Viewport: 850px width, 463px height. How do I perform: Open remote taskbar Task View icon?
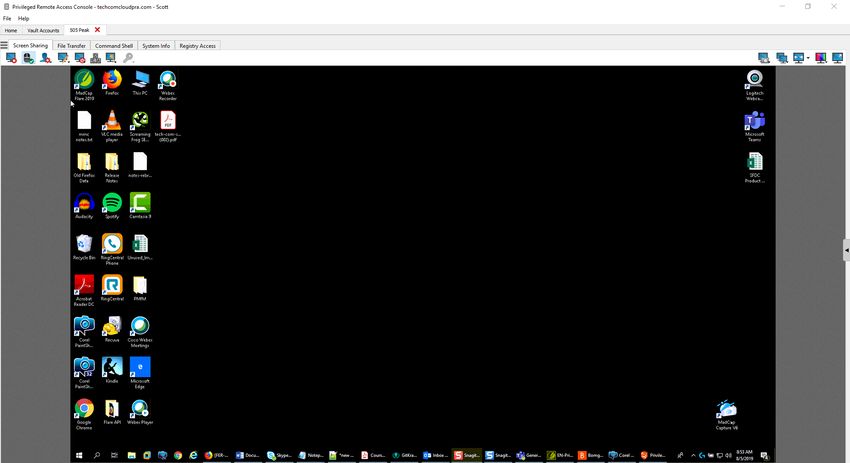(114, 455)
